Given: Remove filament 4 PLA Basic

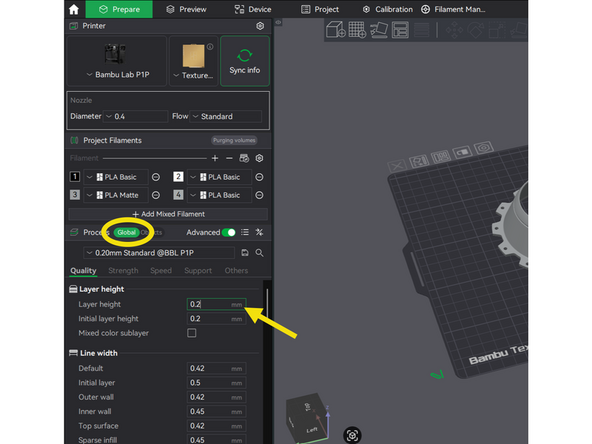Looking at the screenshot, I should [x=259, y=195].
